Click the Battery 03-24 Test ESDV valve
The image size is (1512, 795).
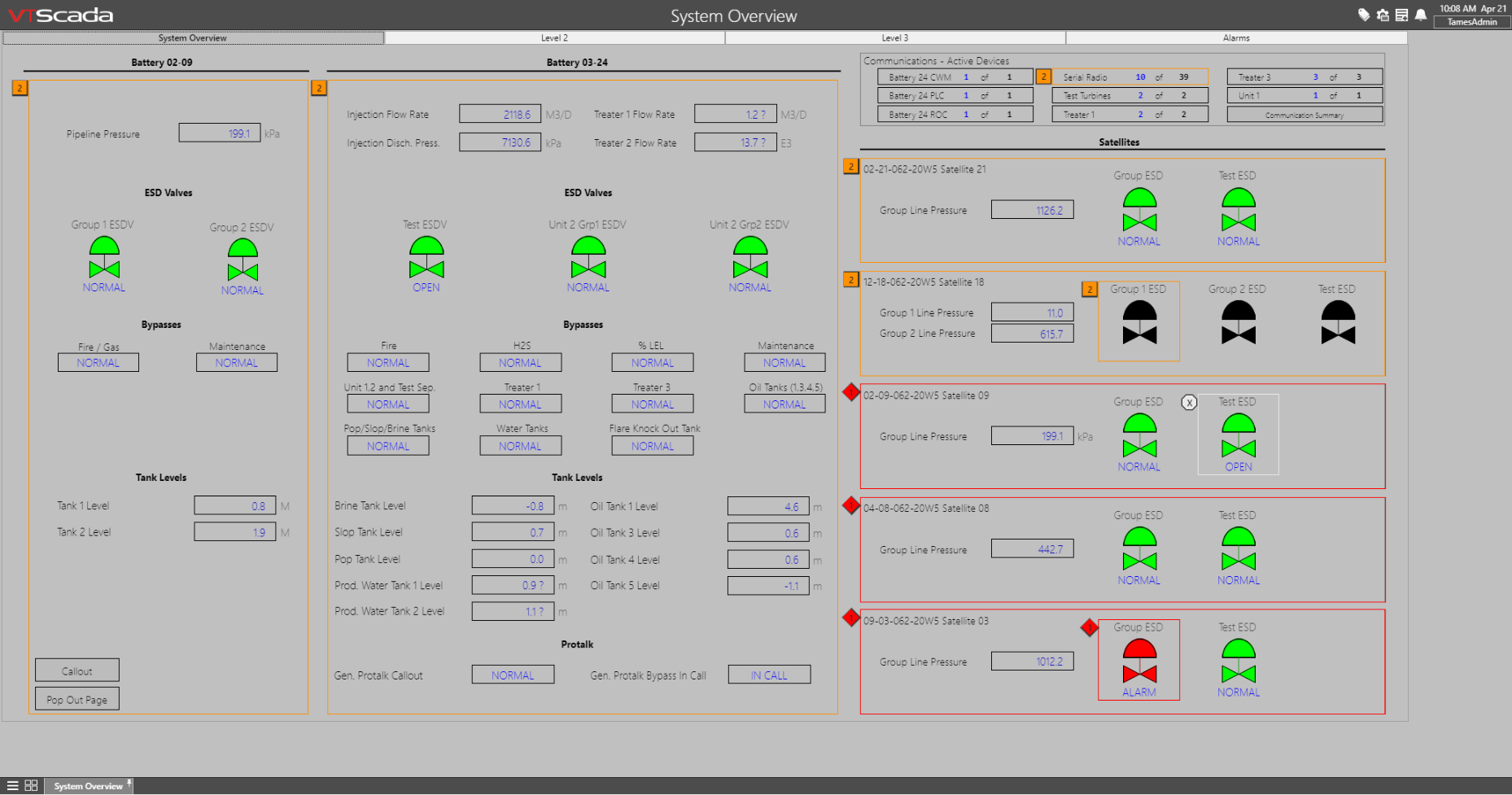pyautogui.click(x=426, y=258)
